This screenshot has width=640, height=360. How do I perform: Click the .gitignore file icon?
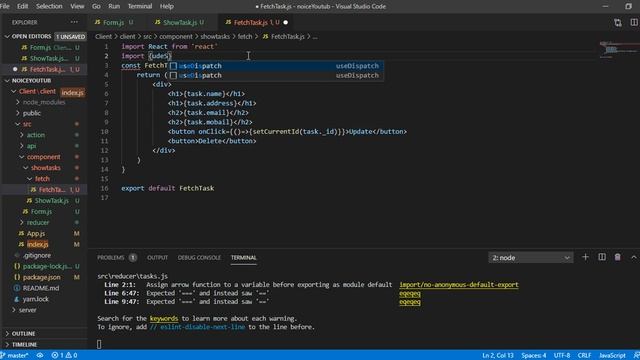(x=17, y=255)
